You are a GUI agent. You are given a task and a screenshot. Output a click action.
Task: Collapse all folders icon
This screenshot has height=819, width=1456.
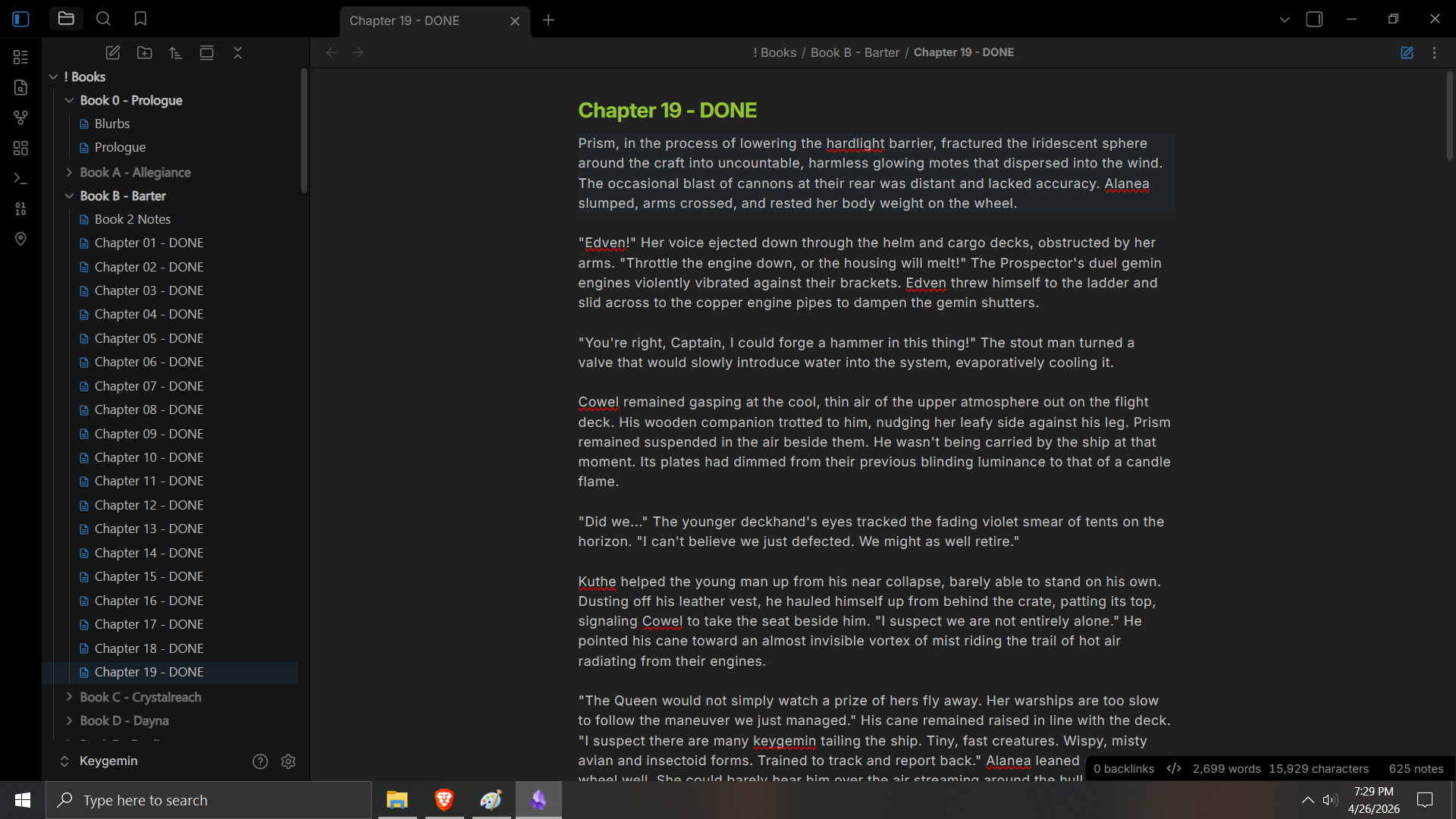coord(237,52)
